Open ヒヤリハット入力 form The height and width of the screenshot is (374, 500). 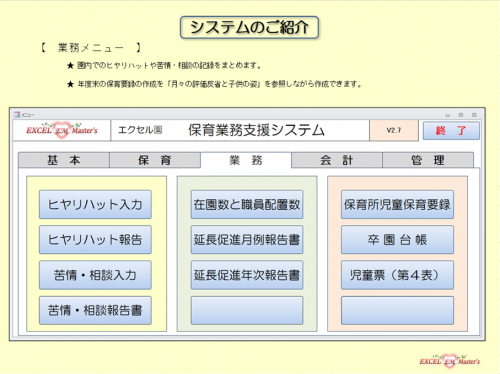[x=95, y=204]
